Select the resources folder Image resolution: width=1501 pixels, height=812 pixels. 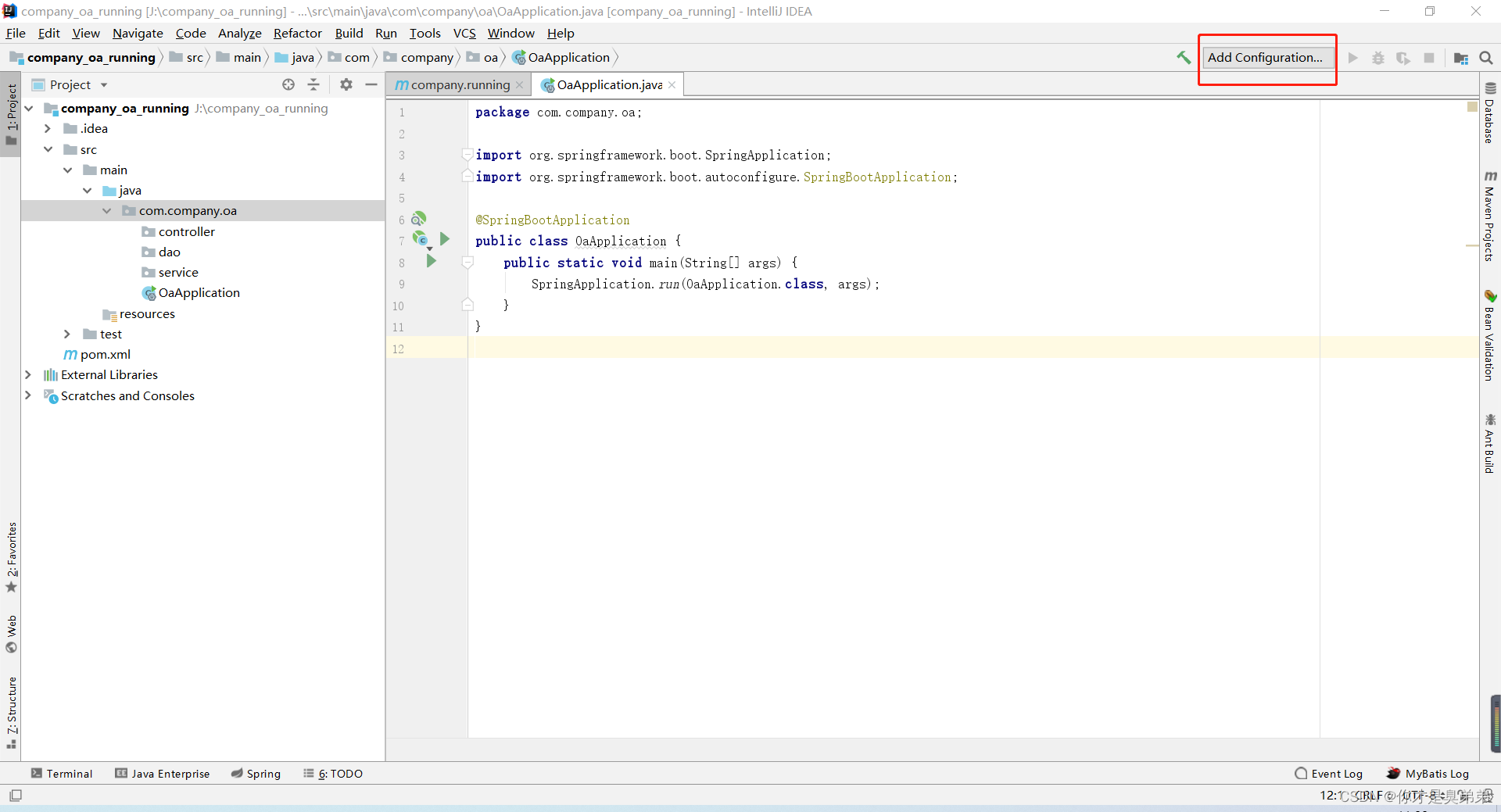(139, 313)
